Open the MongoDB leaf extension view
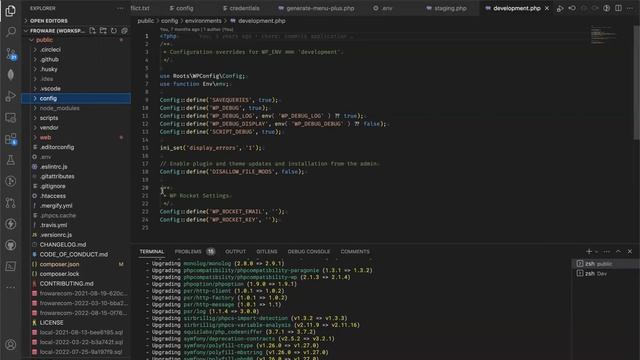The image size is (640, 360). tap(11, 75)
